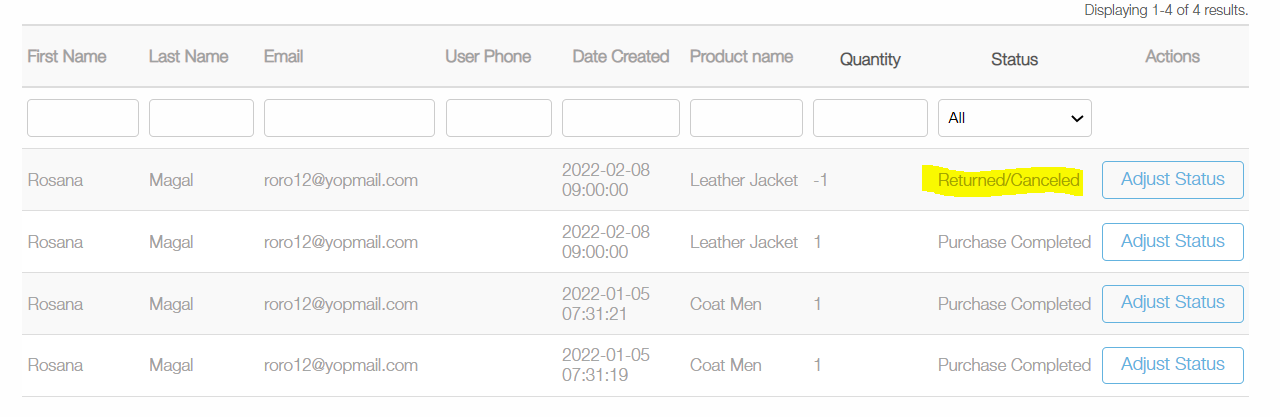This screenshot has height=417, width=1280.
Task: Sort by Last Name column header
Action: point(188,57)
